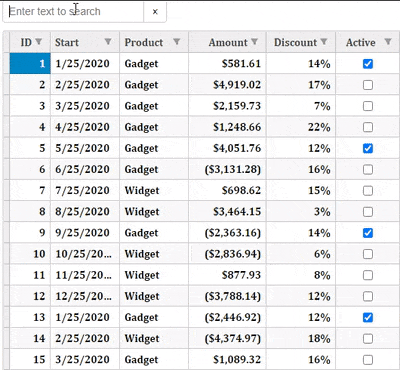Sort by the Amount column header

click(228, 42)
